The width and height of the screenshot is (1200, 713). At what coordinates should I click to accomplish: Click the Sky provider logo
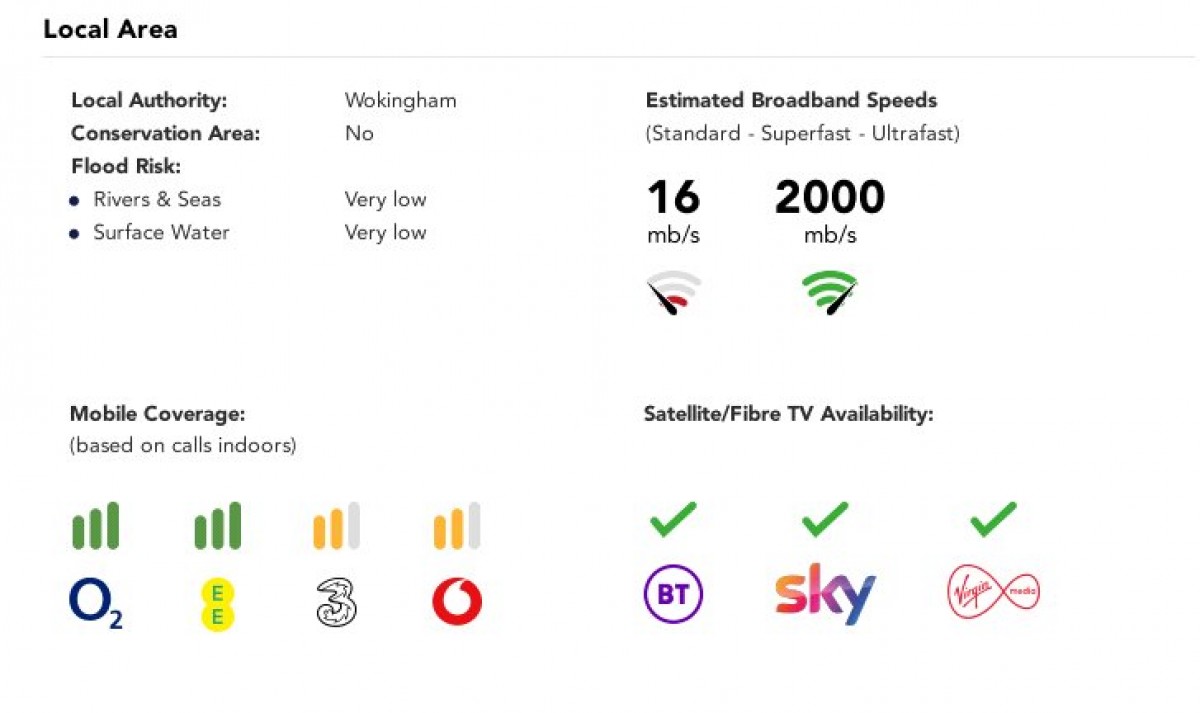coord(825,594)
